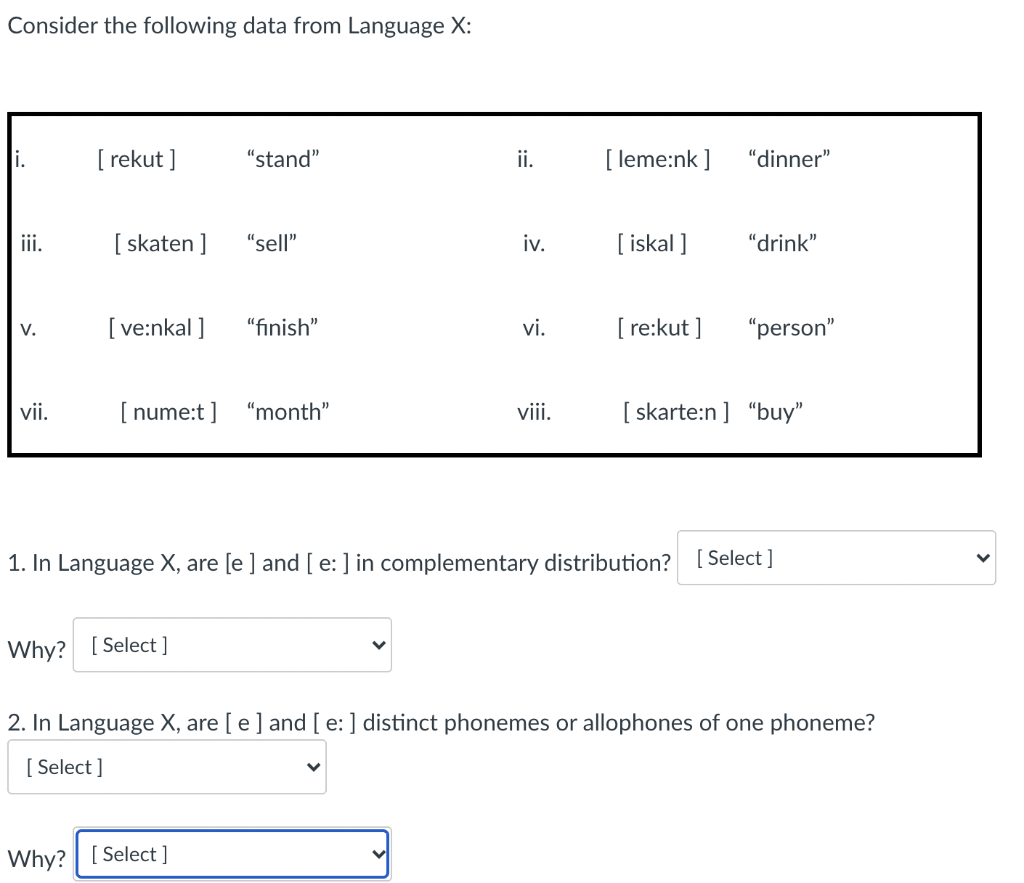Click the Language X data table border
1024x883 pixels.
(x=495, y=115)
